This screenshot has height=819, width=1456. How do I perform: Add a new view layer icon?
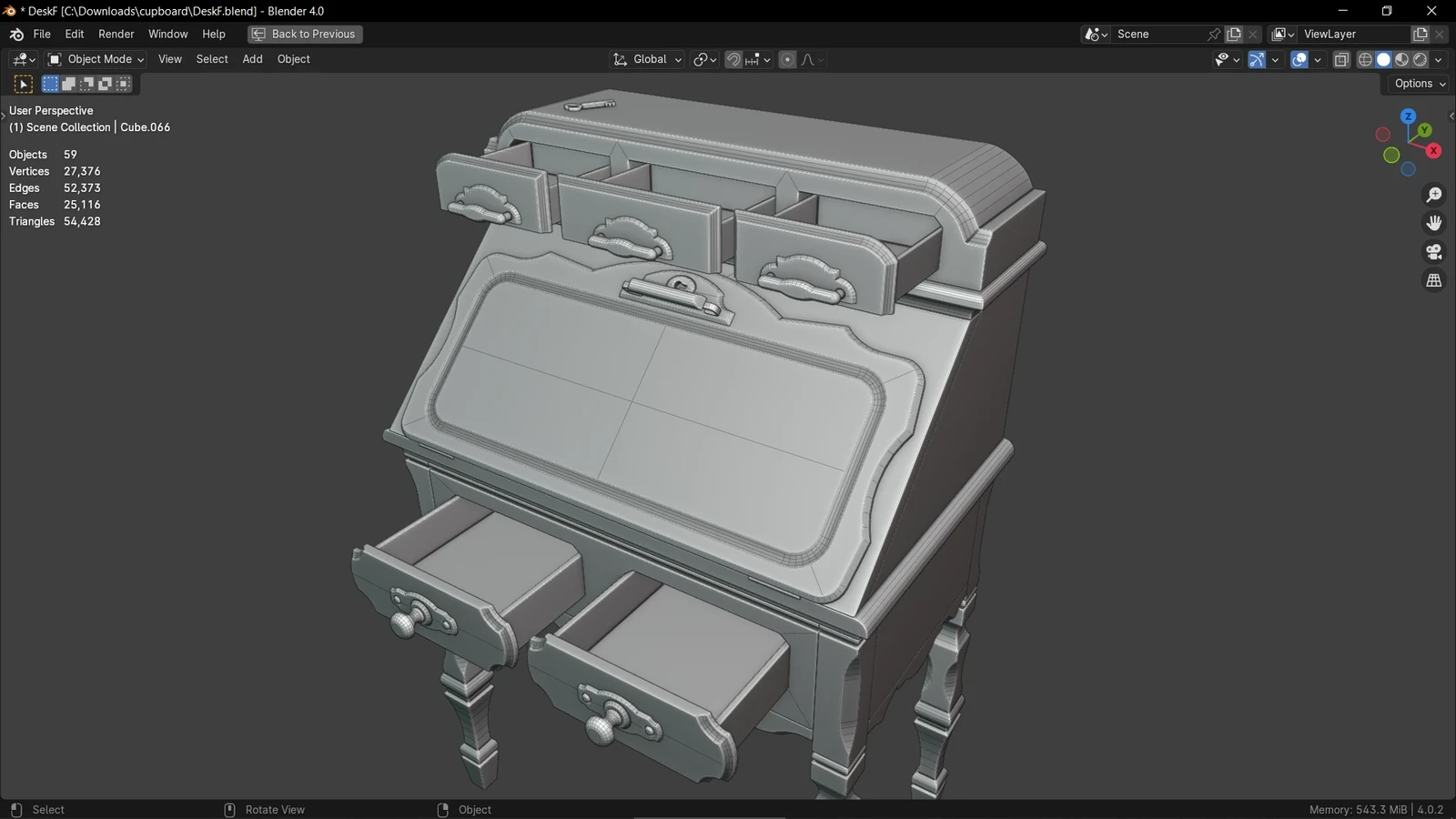(1420, 35)
